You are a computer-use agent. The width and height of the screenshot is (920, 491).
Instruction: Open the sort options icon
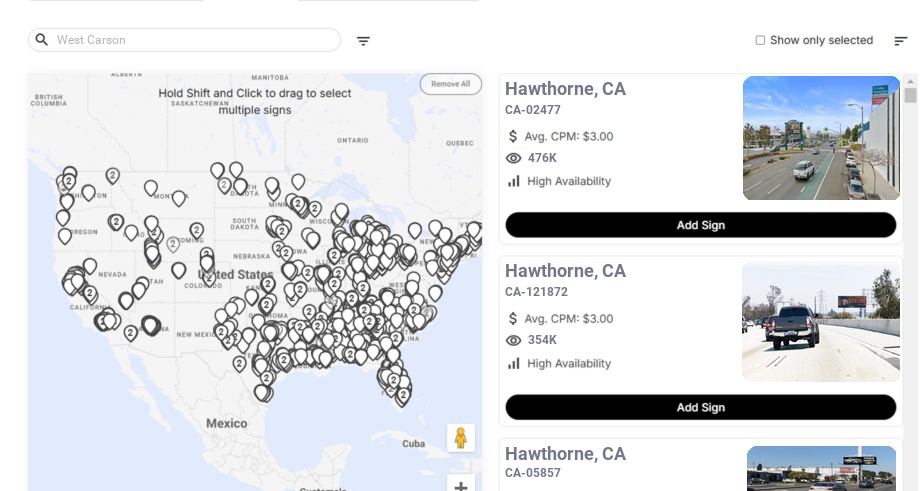coord(900,41)
